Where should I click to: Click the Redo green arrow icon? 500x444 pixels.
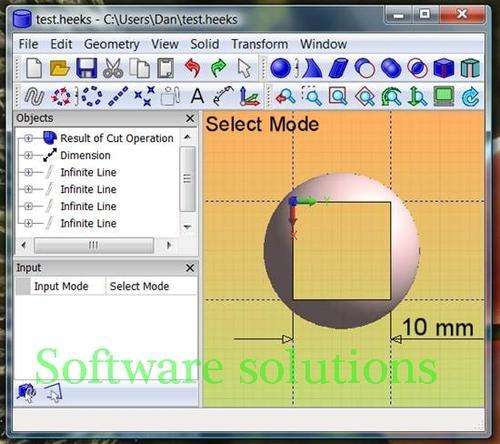click(x=219, y=68)
